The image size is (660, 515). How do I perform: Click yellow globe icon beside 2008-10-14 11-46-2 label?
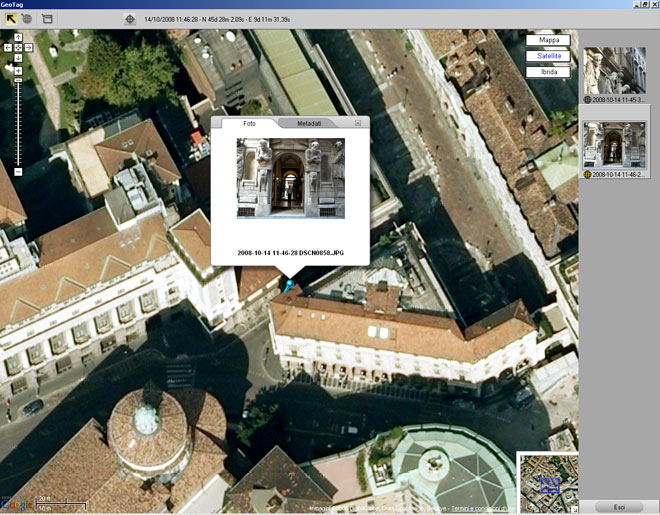[588, 174]
